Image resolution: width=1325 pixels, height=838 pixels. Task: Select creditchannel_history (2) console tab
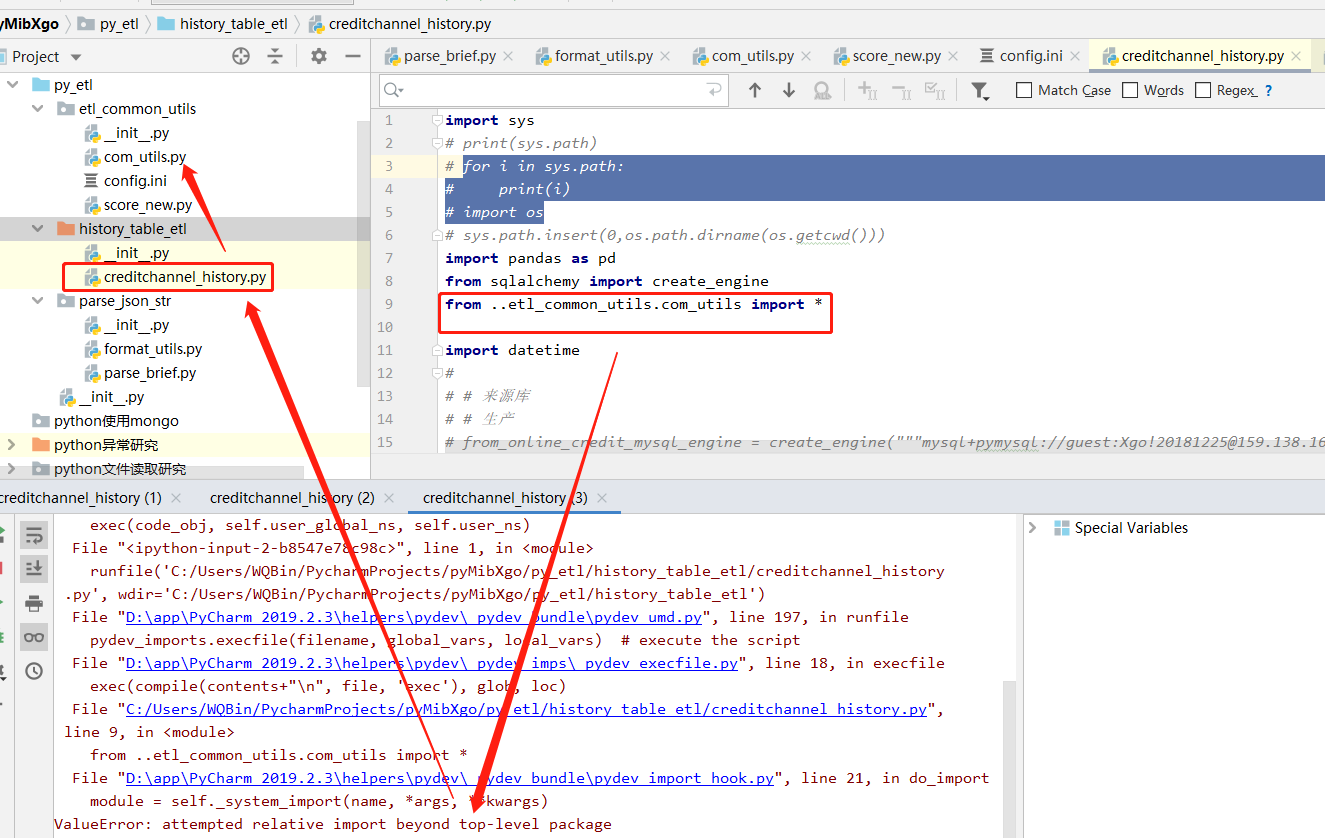[292, 497]
